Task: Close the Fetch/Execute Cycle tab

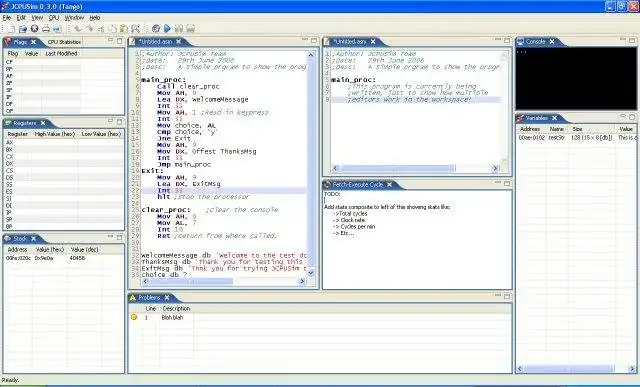Action: click(389, 185)
